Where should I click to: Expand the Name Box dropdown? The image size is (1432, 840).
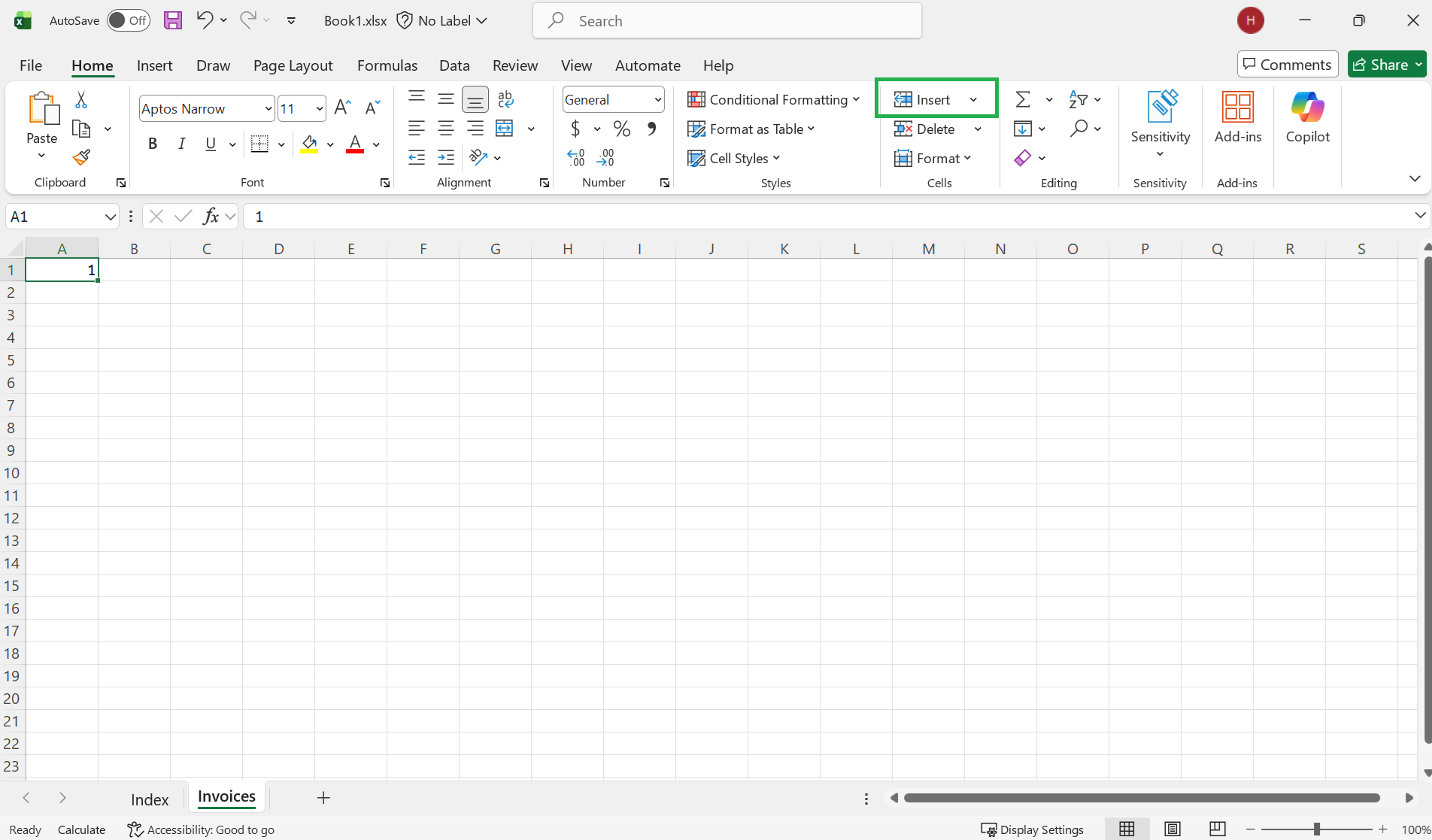[111, 217]
